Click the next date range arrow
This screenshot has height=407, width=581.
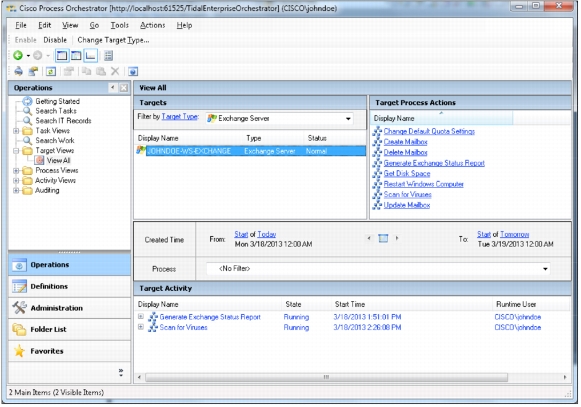397,238
